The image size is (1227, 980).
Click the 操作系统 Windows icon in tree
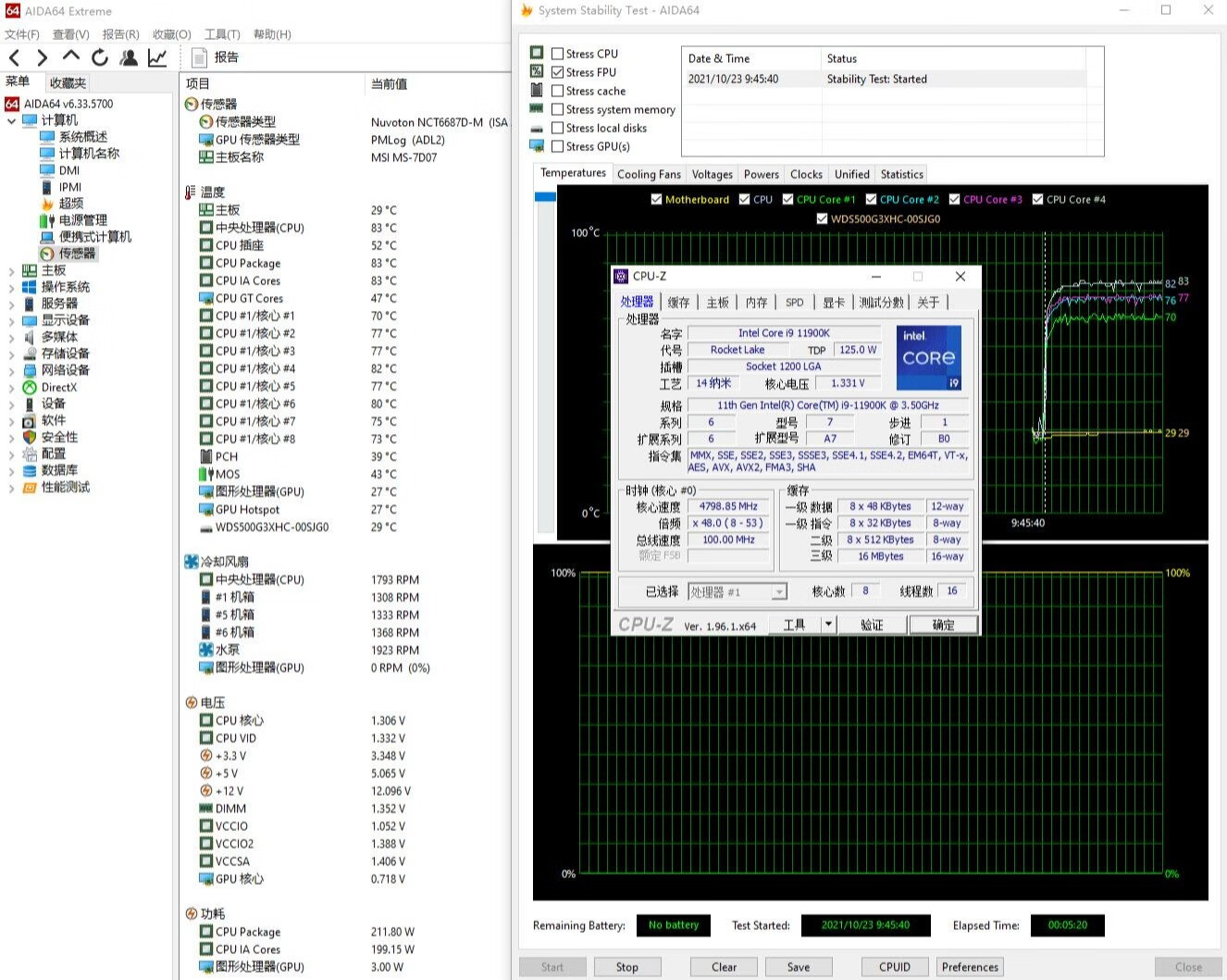(30, 287)
